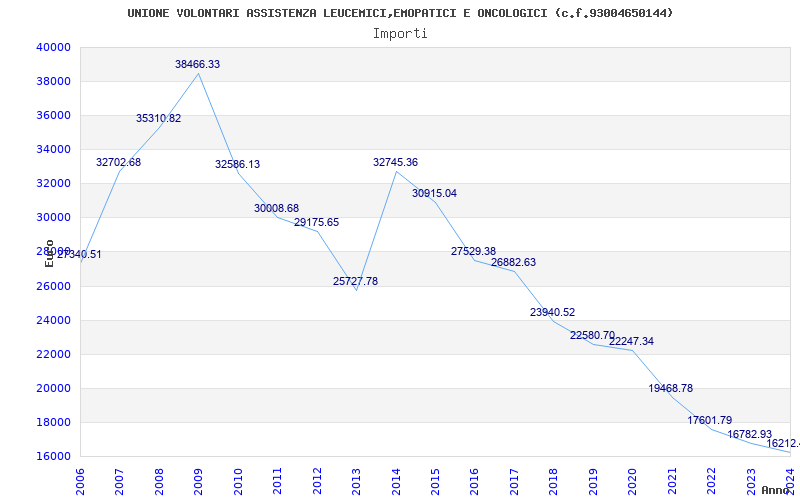Screen dimensions: 800x500
Task: Click the 36000 y-axis tick label
Action: [53, 116]
